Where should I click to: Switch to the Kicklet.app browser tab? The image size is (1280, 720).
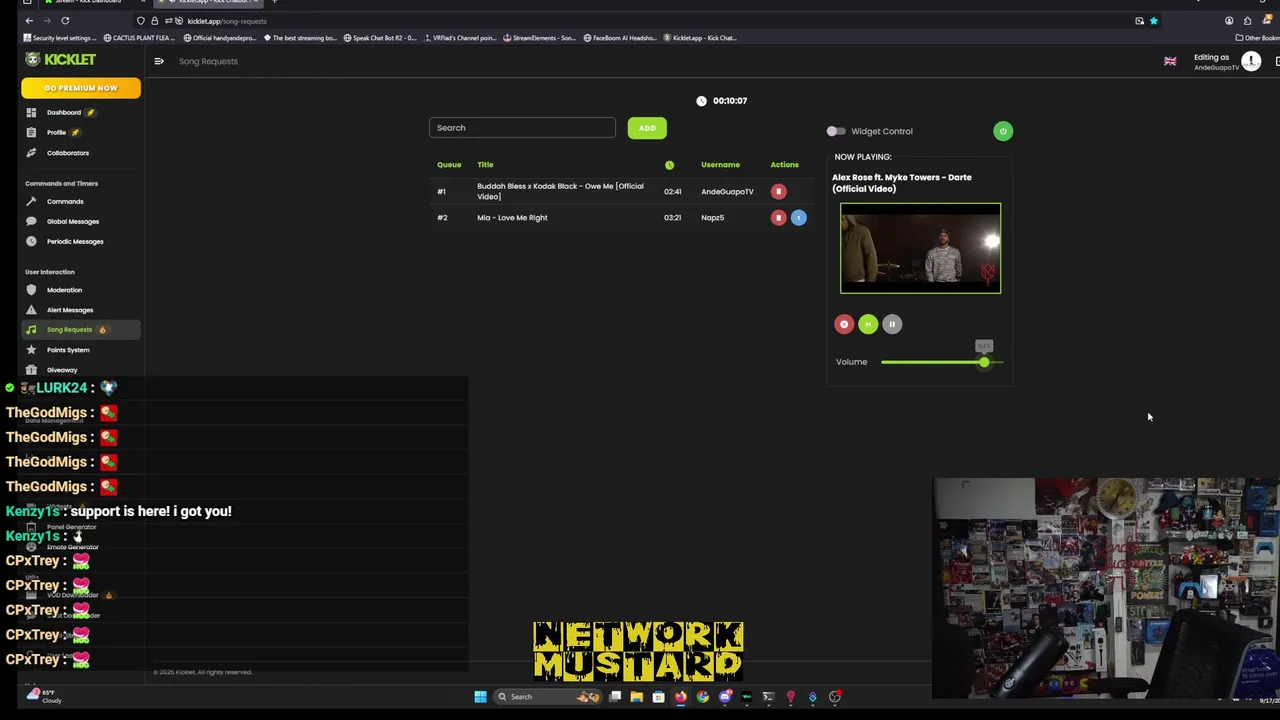(210, 2)
